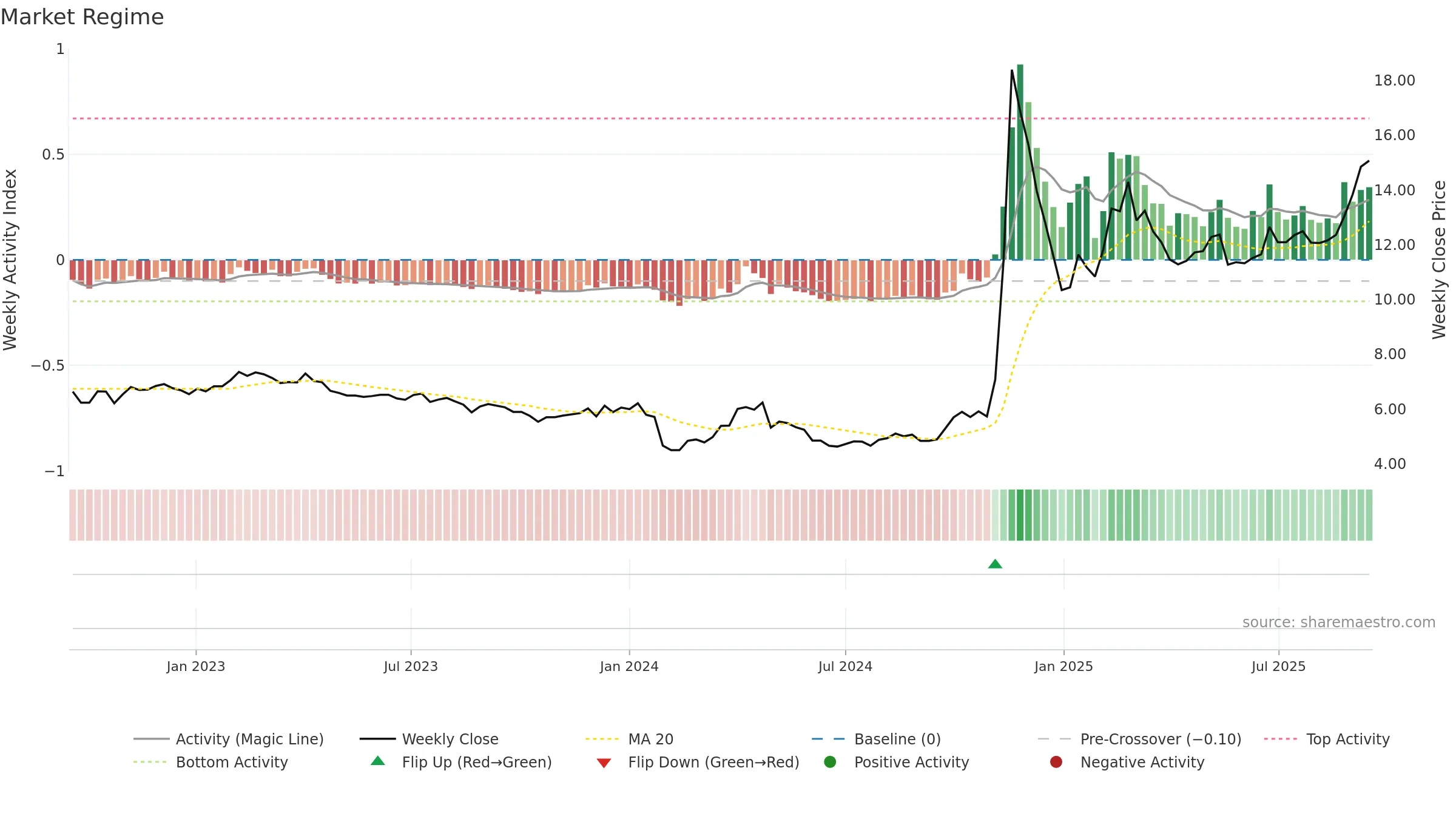Click the Jul 2023 x-axis label

[x=411, y=666]
